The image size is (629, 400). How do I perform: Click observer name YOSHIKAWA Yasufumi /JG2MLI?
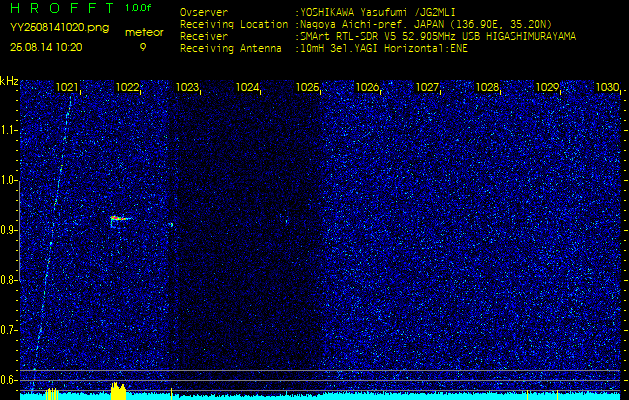377,12
